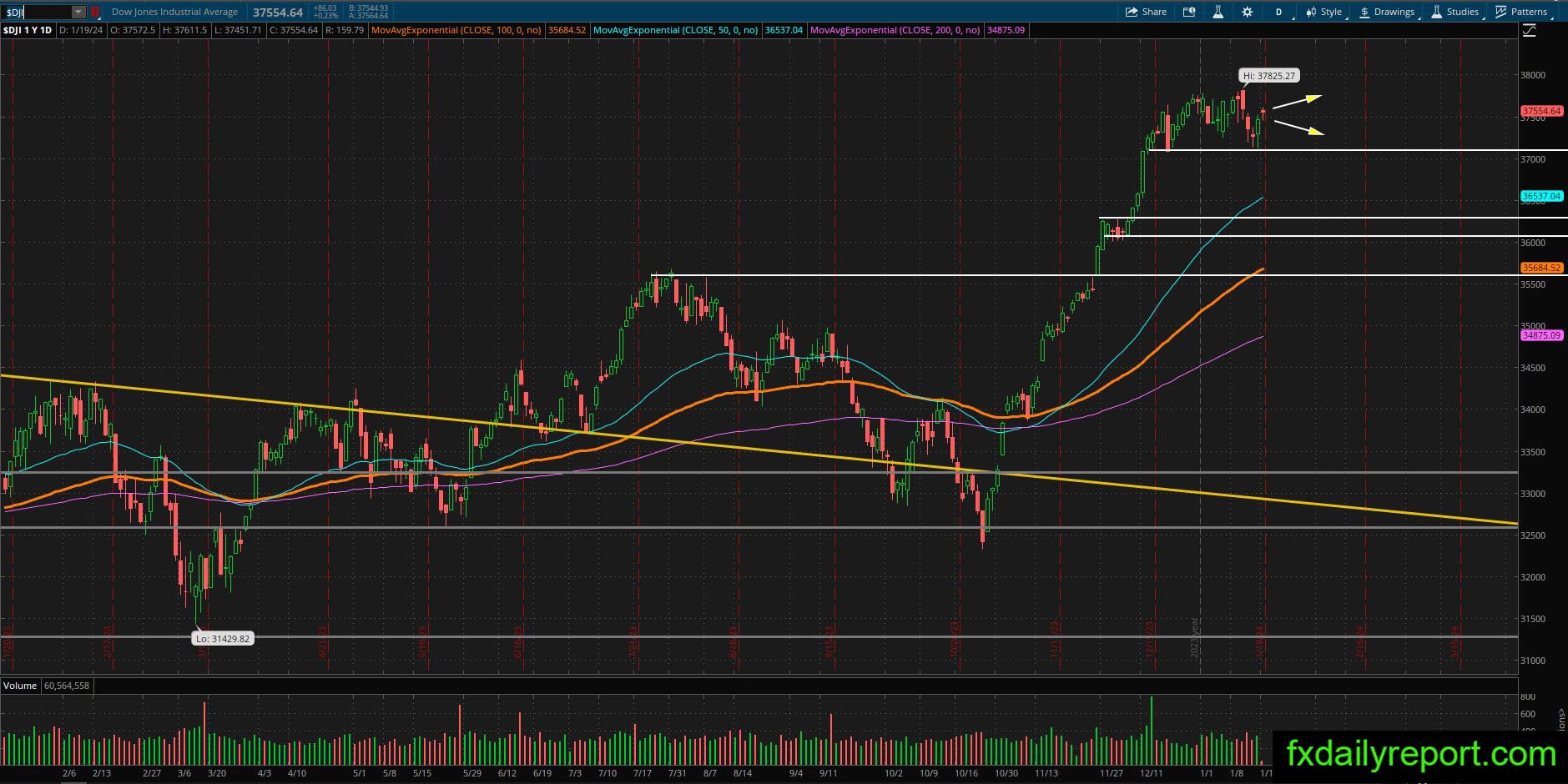The width and height of the screenshot is (1568, 784).
Task: Open the symbol selector dropdown arrow
Action: (x=78, y=12)
